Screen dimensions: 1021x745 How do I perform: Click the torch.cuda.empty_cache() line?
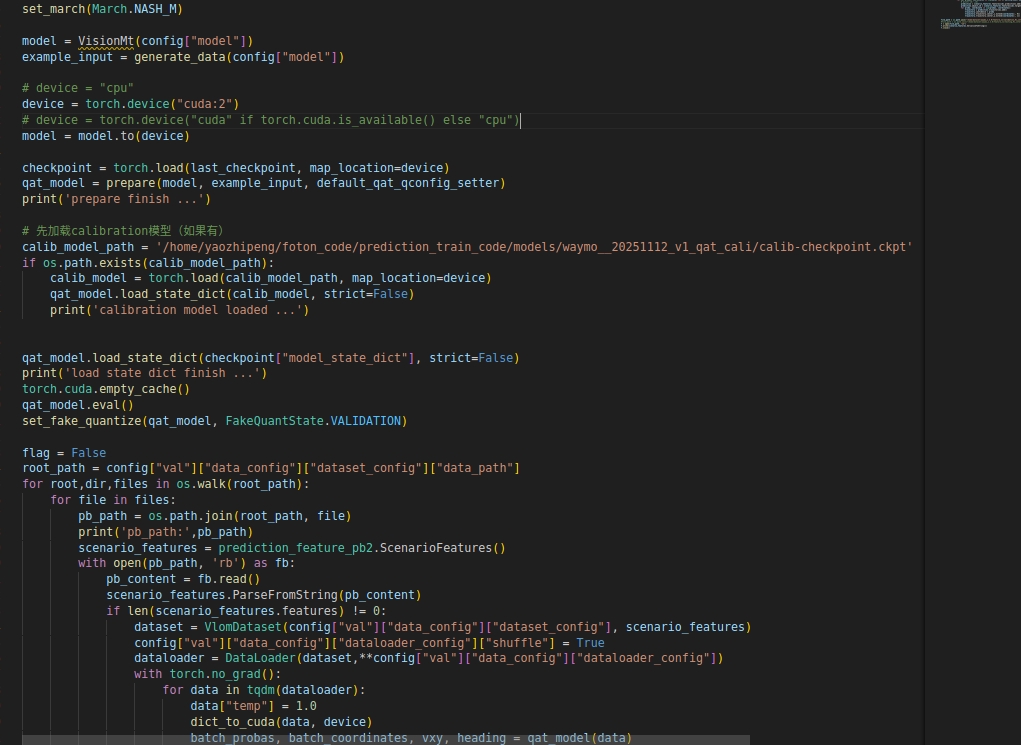[x=106, y=389]
